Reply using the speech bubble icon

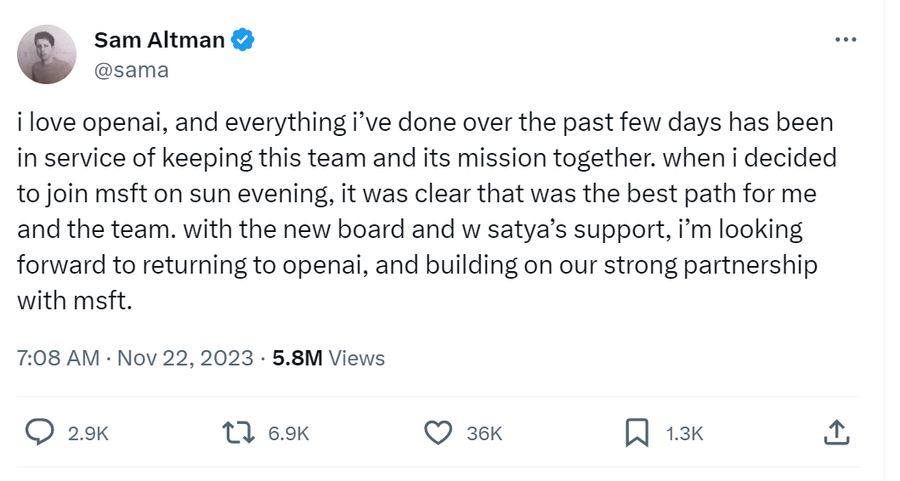pos(40,432)
